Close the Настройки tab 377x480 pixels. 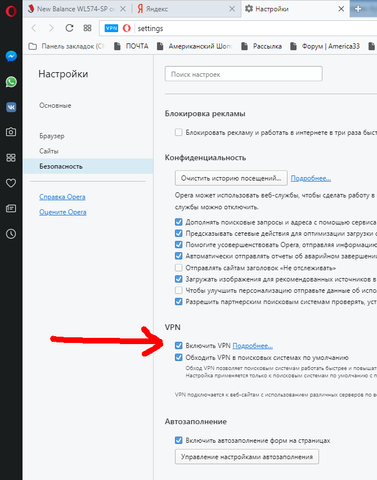click(x=341, y=9)
